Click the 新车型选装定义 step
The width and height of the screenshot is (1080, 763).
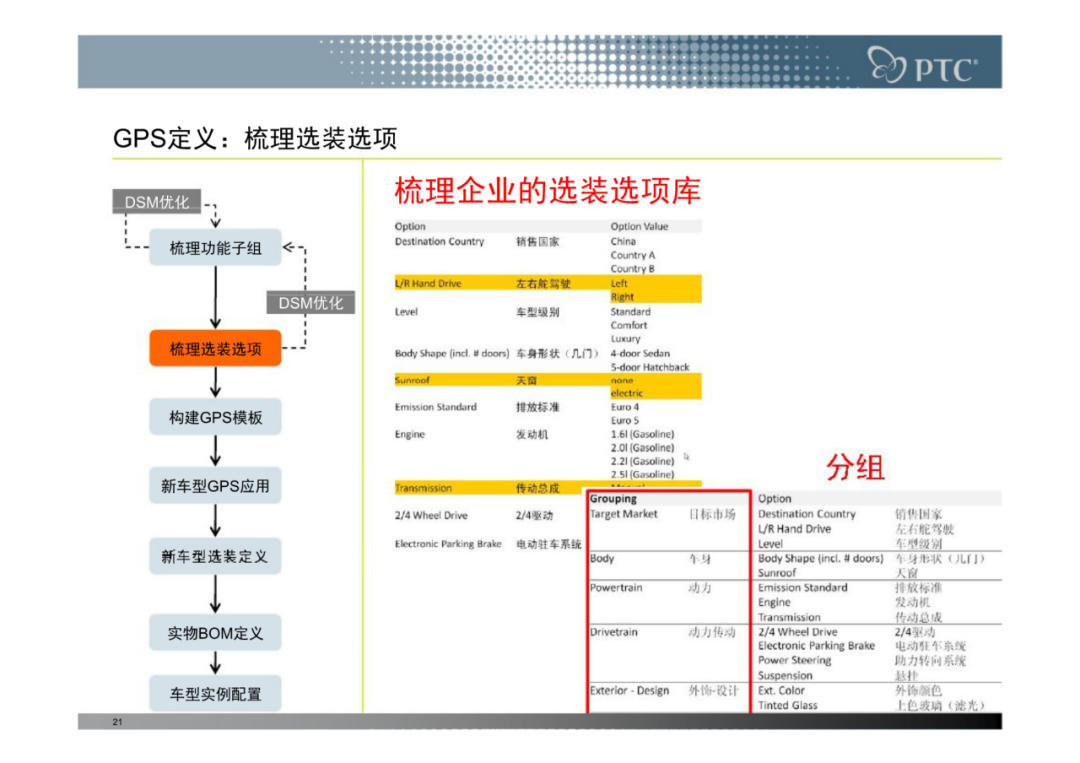215,556
